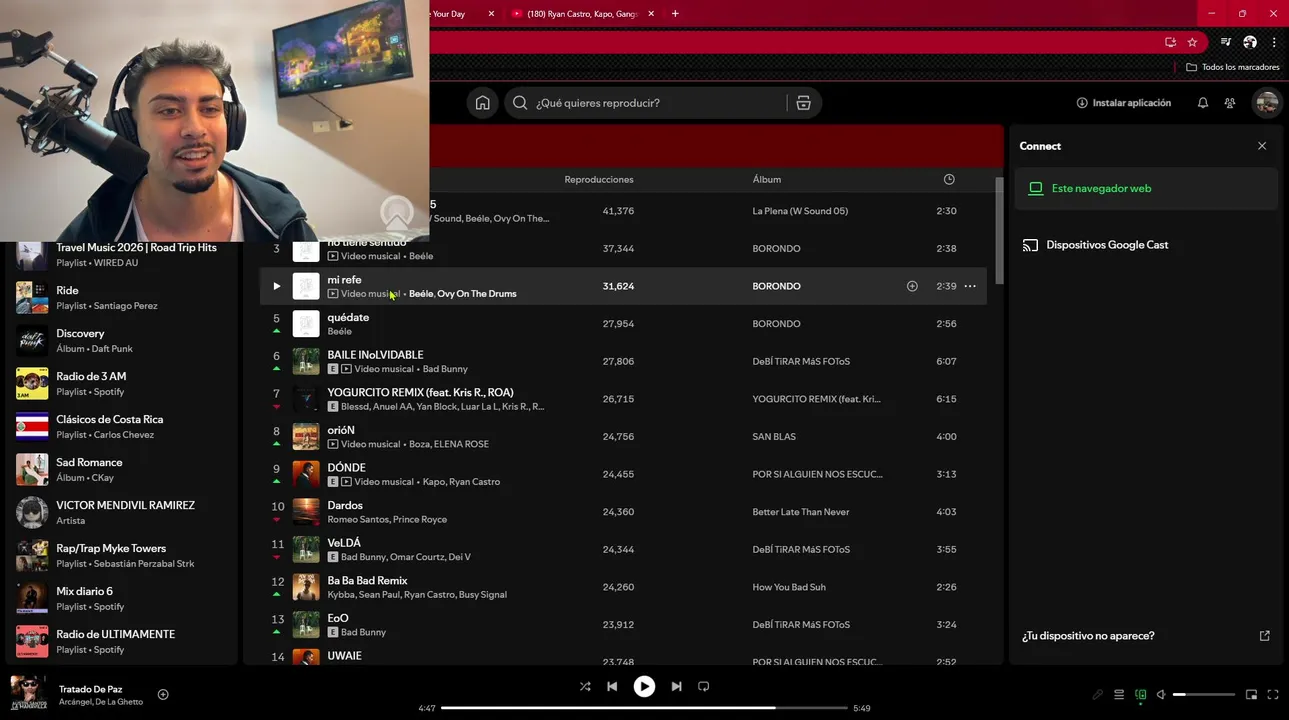This screenshot has height=720, width=1289.
Task: Sort by the clock duration column icon
Action: 949,180
